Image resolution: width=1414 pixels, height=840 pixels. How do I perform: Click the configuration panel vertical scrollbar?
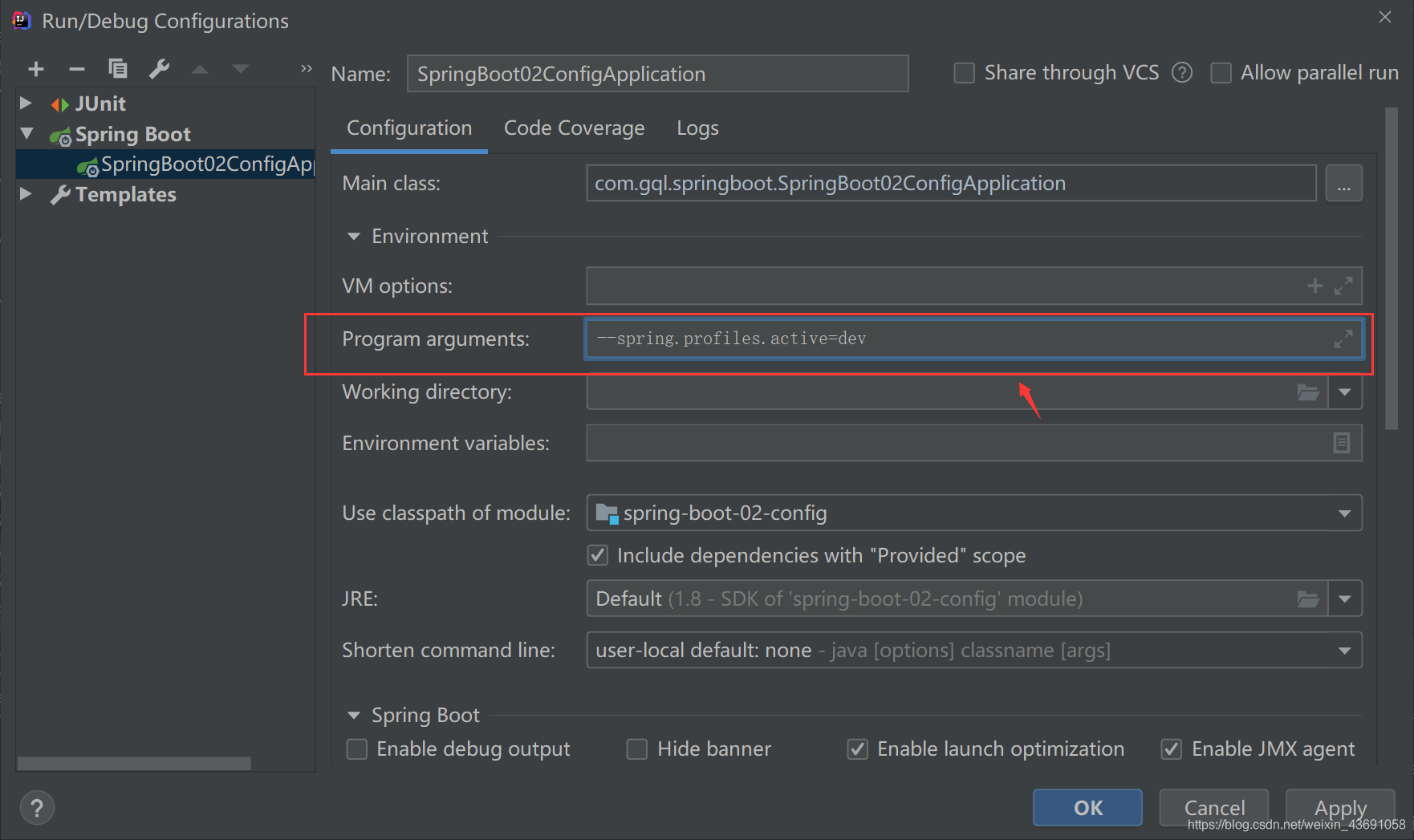[1392, 269]
